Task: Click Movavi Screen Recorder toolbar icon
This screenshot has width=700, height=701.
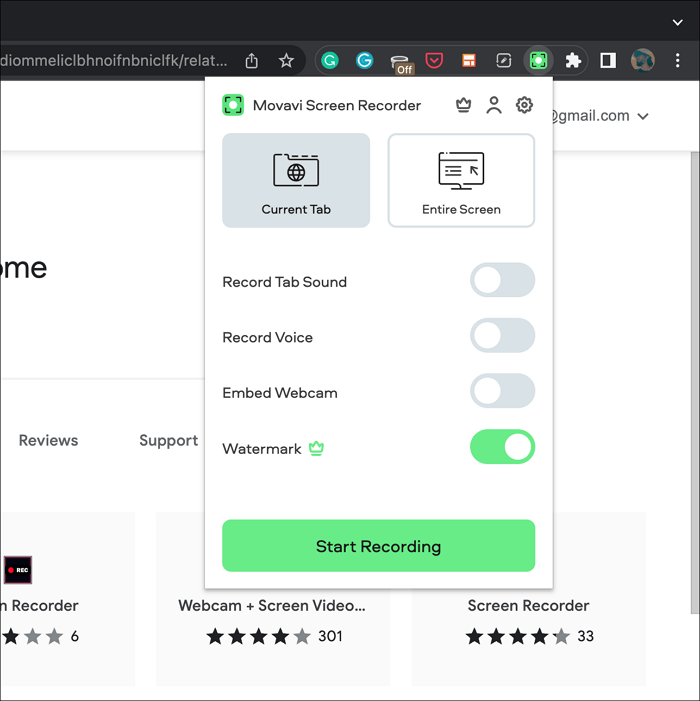Action: [x=538, y=60]
